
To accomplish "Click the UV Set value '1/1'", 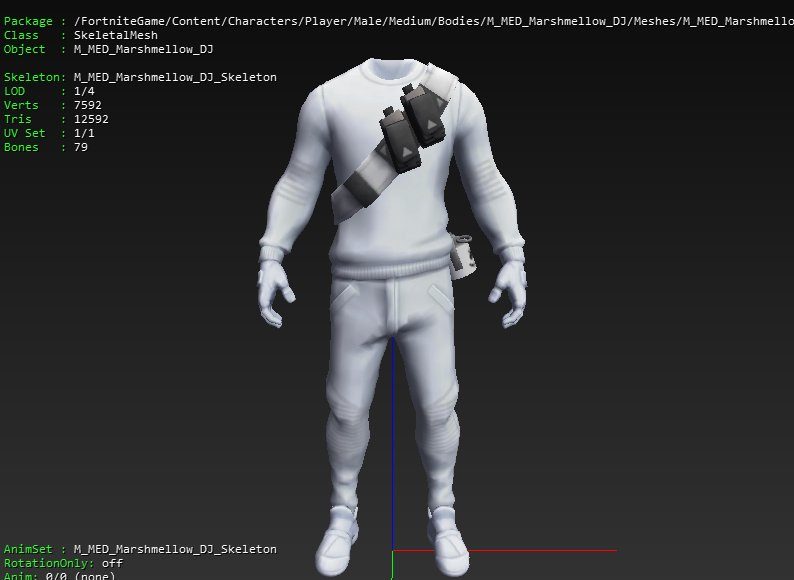I will [x=84, y=133].
